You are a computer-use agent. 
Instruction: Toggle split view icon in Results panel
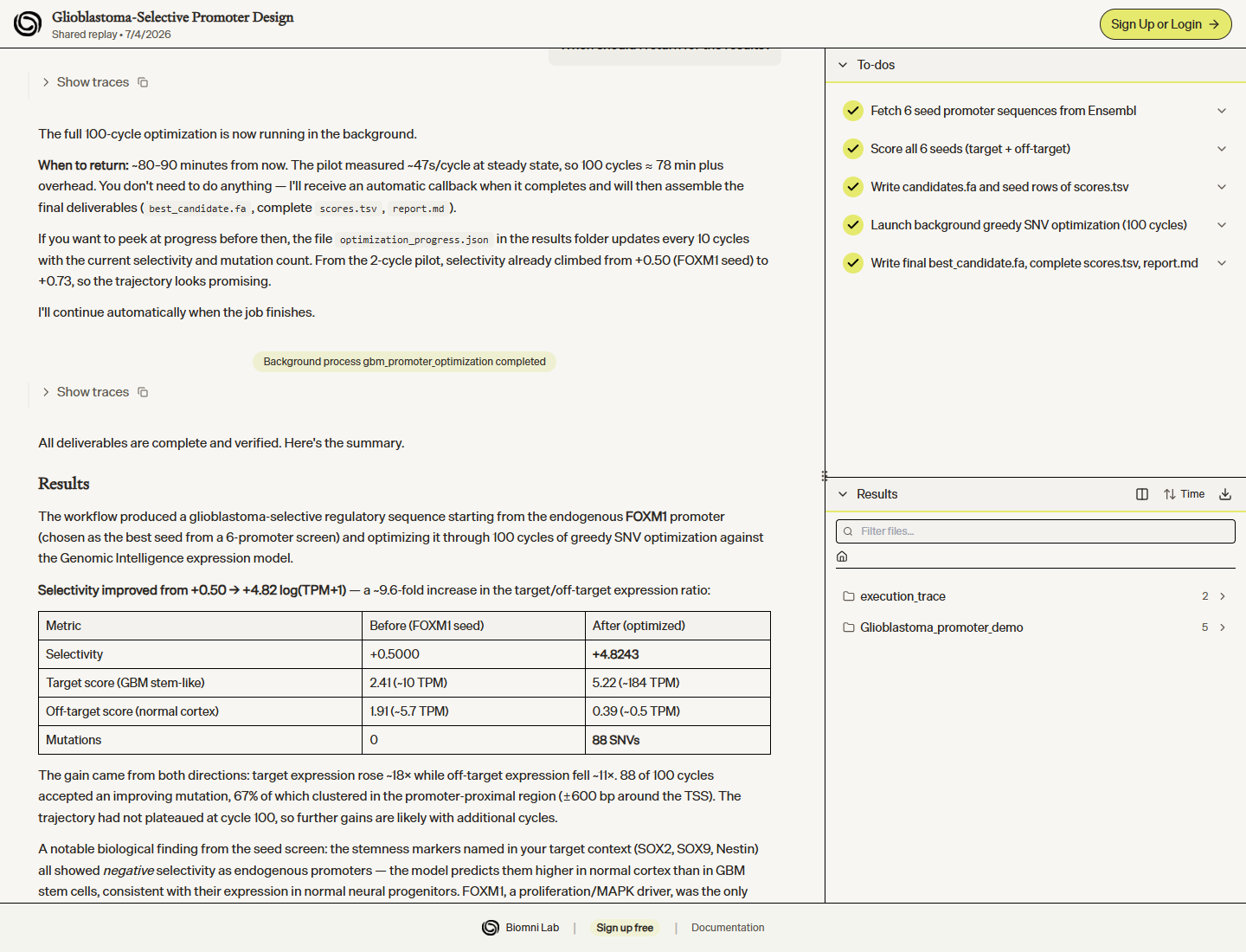[1142, 494]
